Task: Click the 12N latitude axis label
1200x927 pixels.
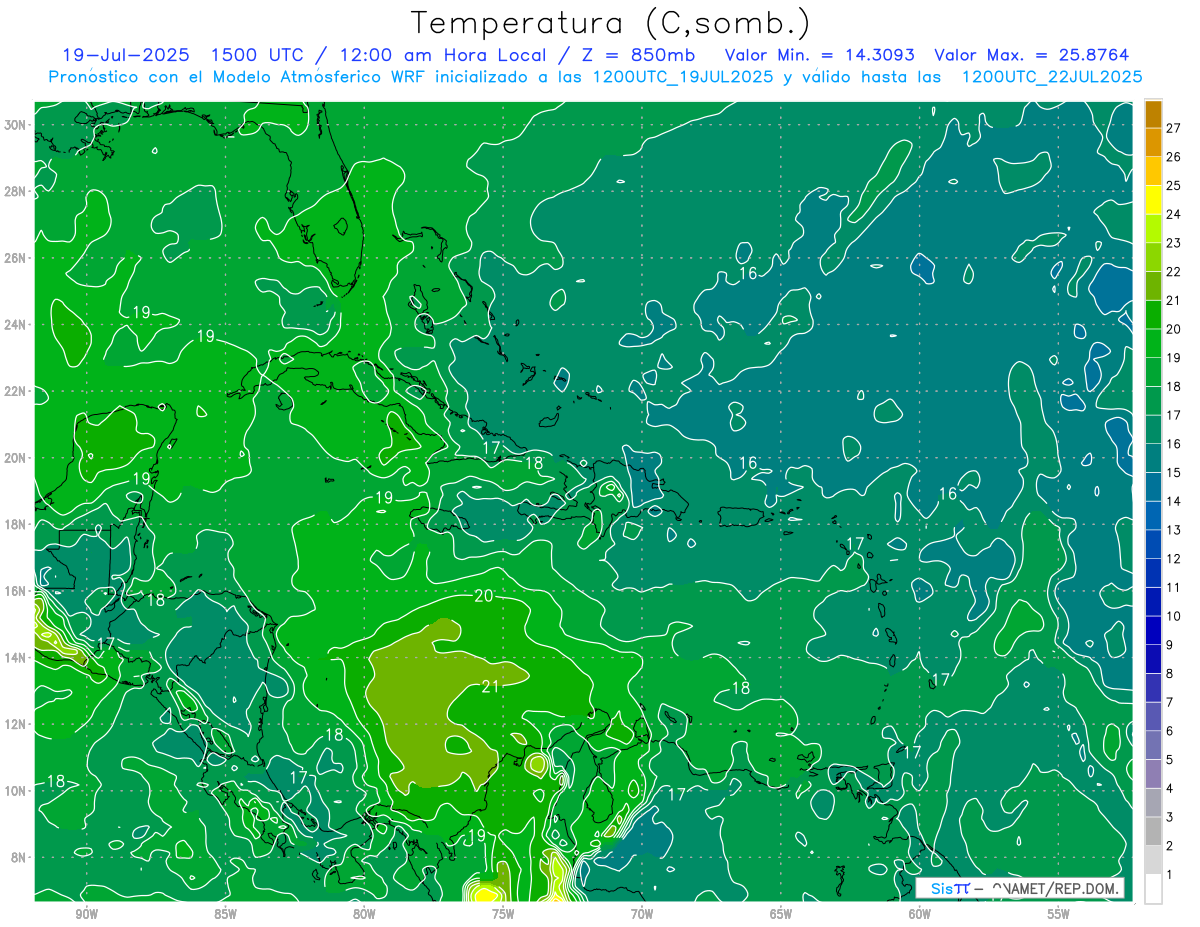Action: pos(17,724)
